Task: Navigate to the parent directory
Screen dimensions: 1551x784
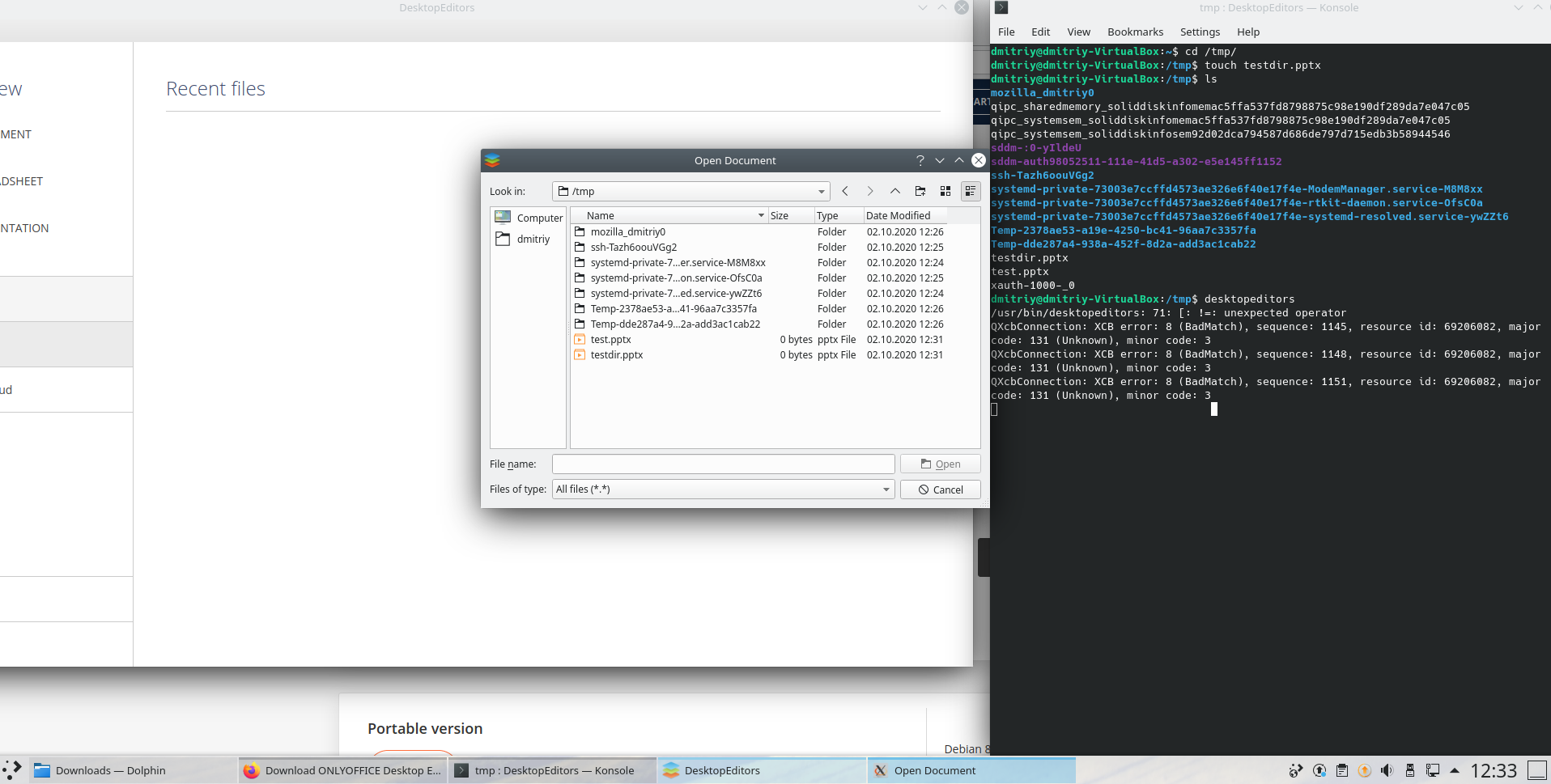Action: point(894,191)
